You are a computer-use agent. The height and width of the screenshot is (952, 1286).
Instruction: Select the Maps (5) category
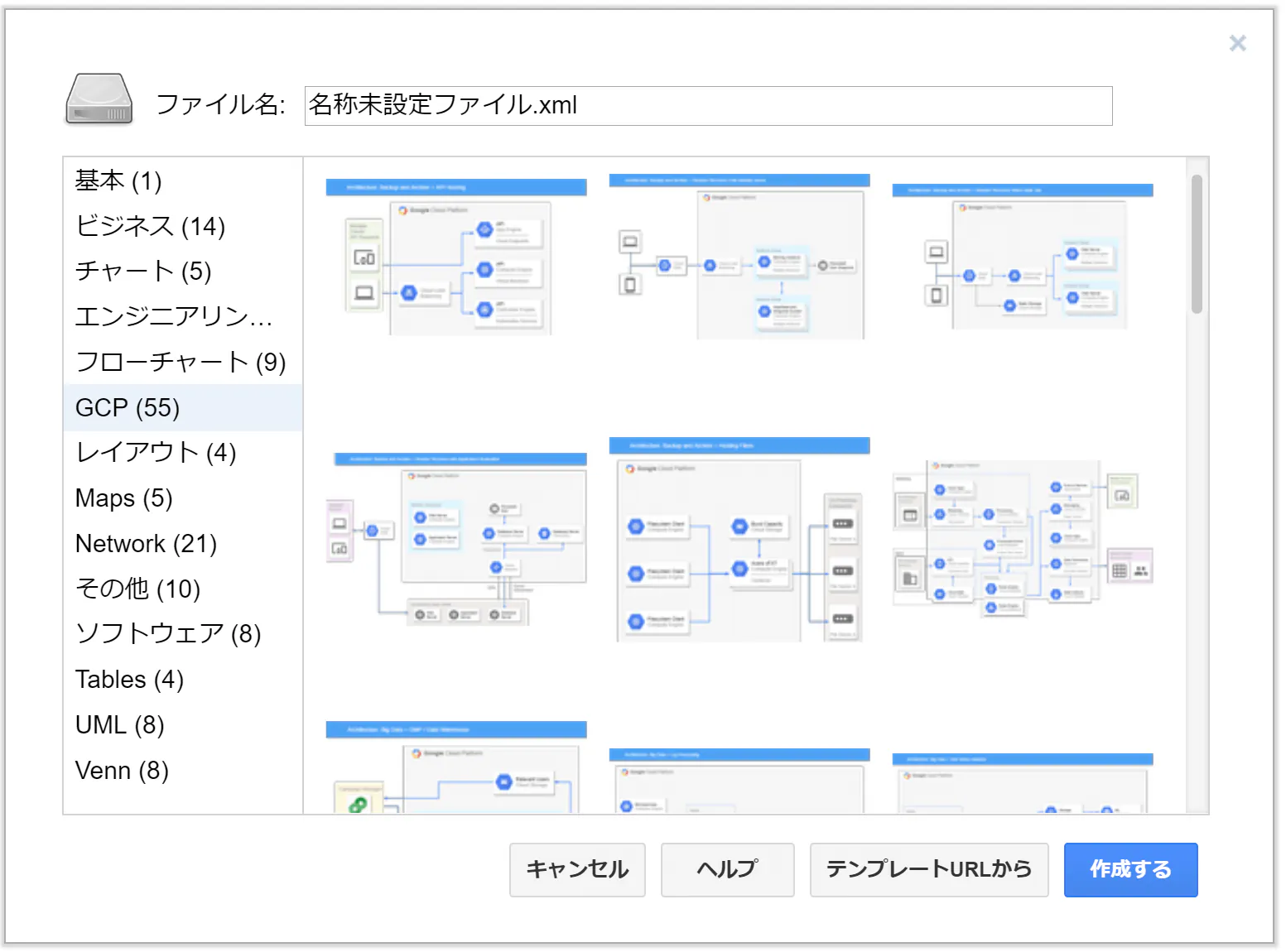tap(183, 498)
